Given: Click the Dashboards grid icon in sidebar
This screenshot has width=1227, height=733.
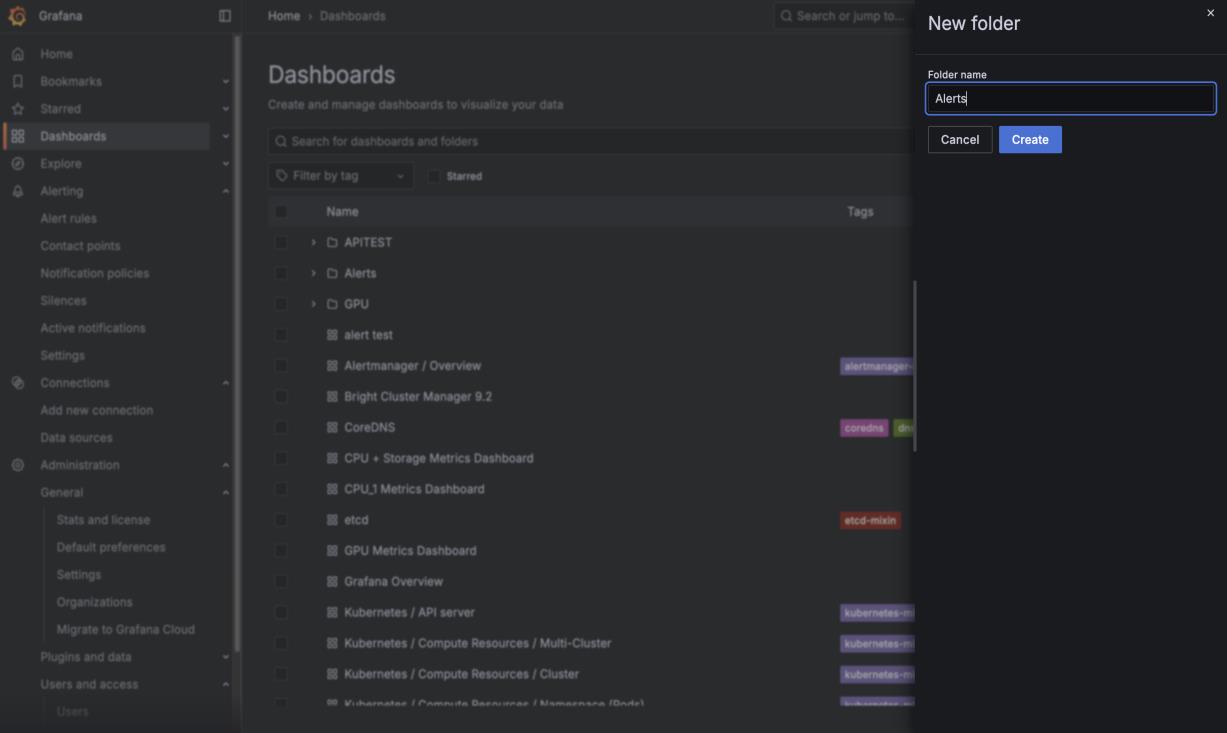Looking at the screenshot, I should click(17, 136).
